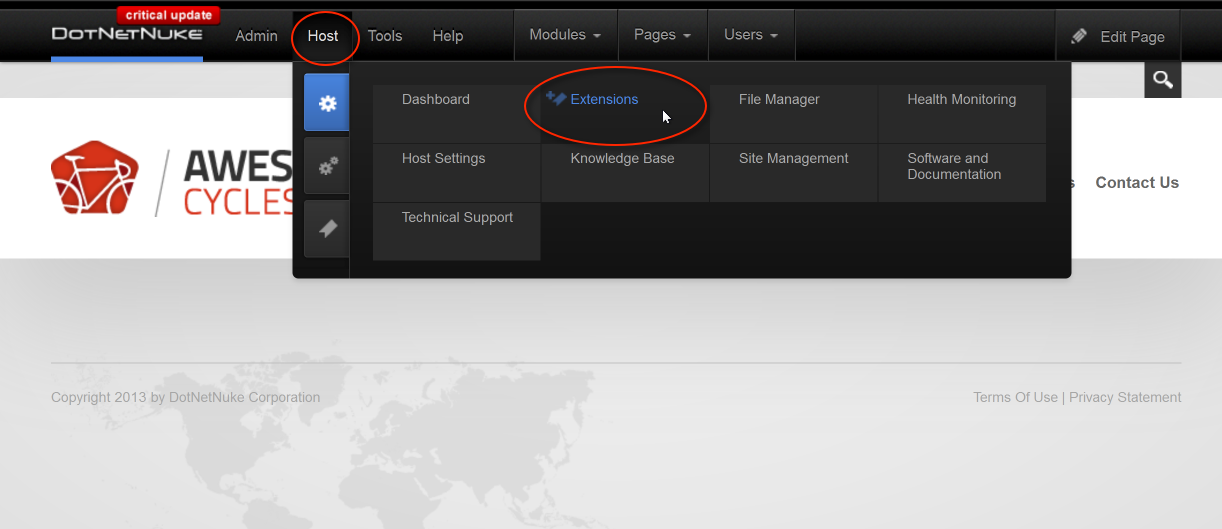Open Software and Documentation entry
Screen dimensions: 1222x529
tap(963, 173)
